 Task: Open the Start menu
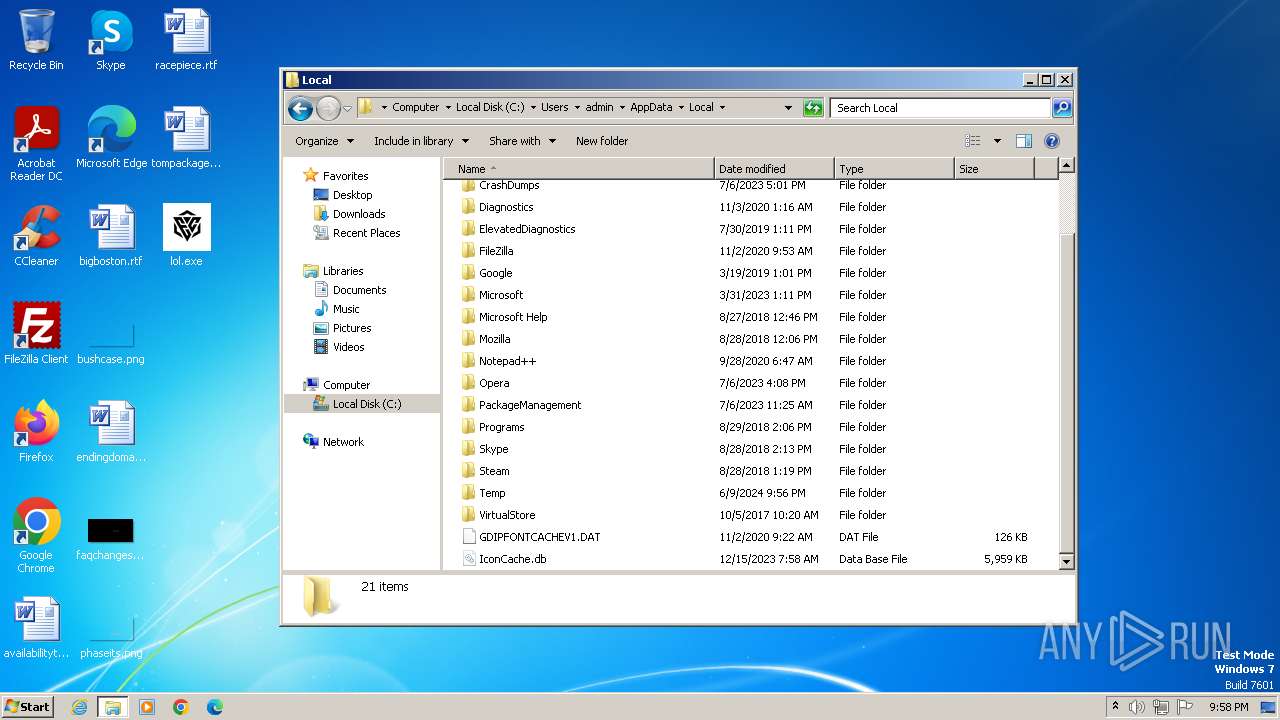(x=27, y=707)
